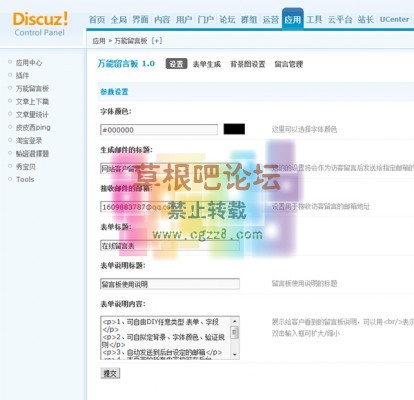Click the textarea scrollbar down arrow
This screenshot has height=400, width=414.
click(235, 355)
